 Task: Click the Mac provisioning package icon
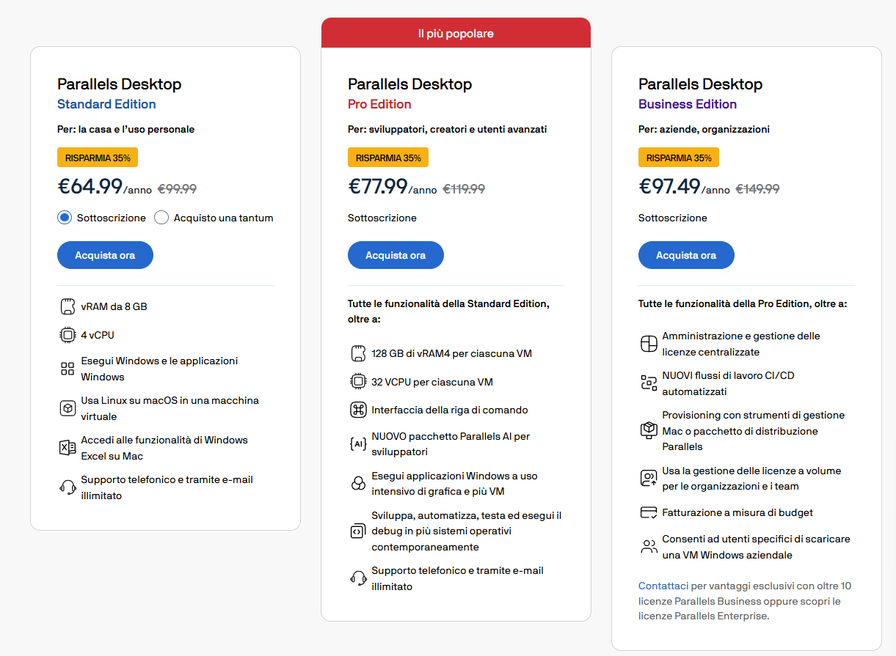[x=648, y=431]
